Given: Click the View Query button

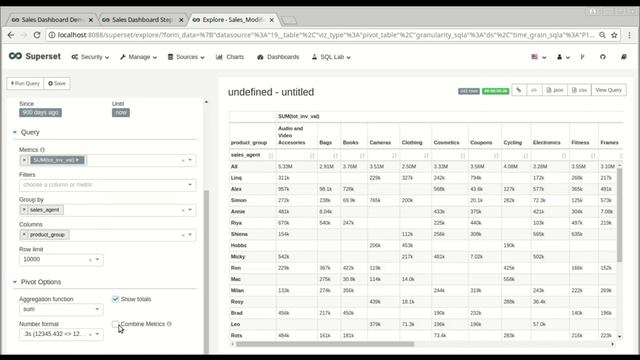Looking at the screenshot, I should (609, 90).
